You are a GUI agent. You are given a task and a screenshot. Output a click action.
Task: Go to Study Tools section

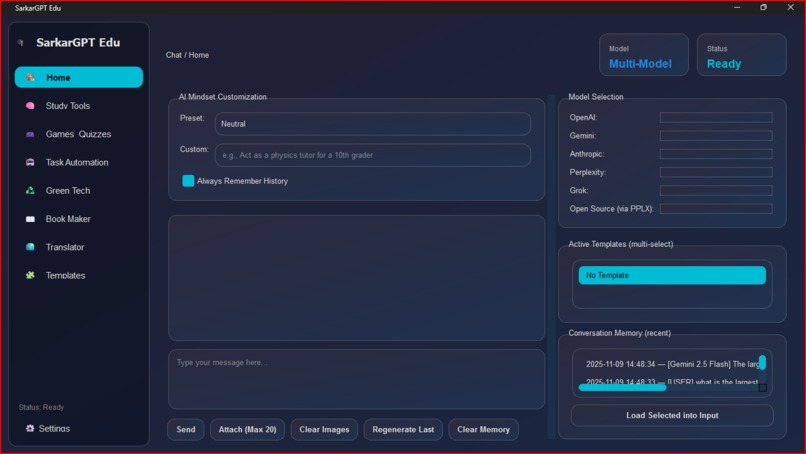(79, 106)
